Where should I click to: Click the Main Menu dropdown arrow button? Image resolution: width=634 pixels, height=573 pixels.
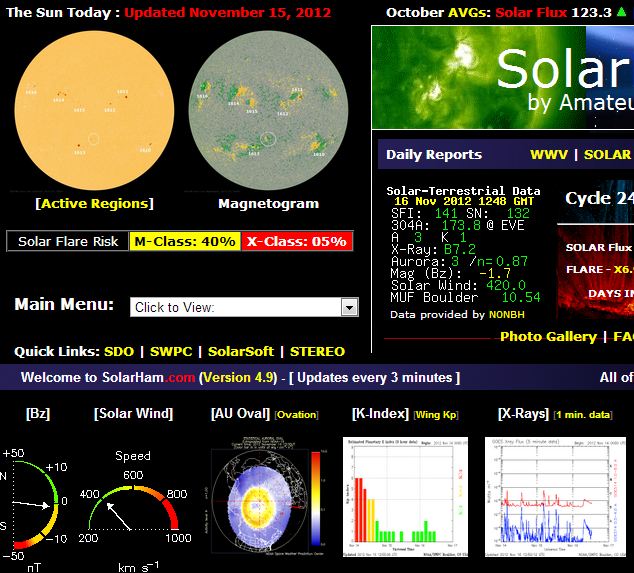click(349, 307)
